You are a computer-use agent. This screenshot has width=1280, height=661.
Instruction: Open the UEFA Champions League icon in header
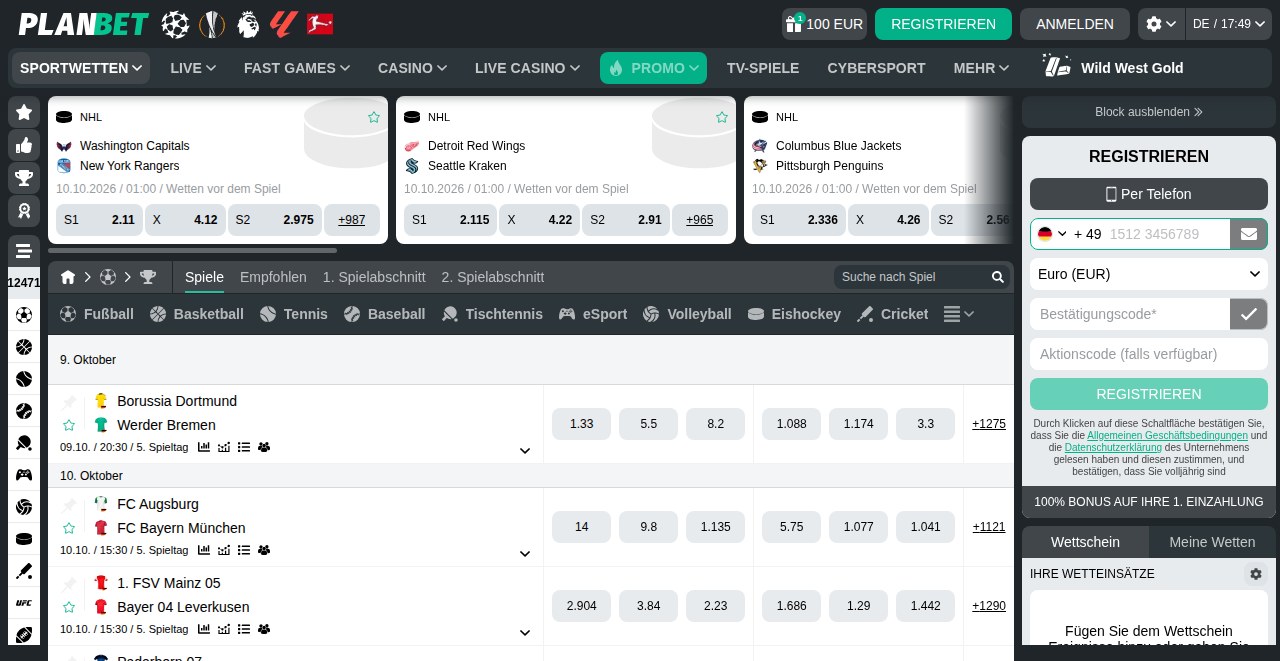point(175,24)
